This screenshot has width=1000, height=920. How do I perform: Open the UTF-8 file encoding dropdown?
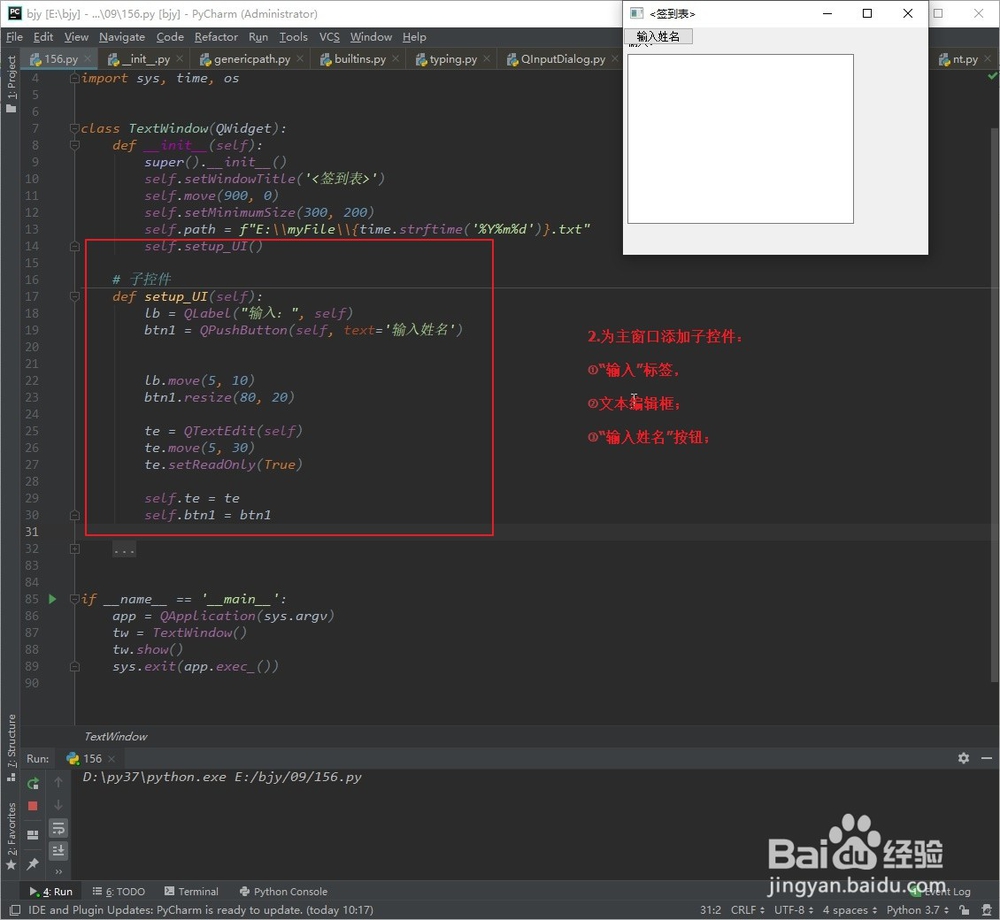791,910
